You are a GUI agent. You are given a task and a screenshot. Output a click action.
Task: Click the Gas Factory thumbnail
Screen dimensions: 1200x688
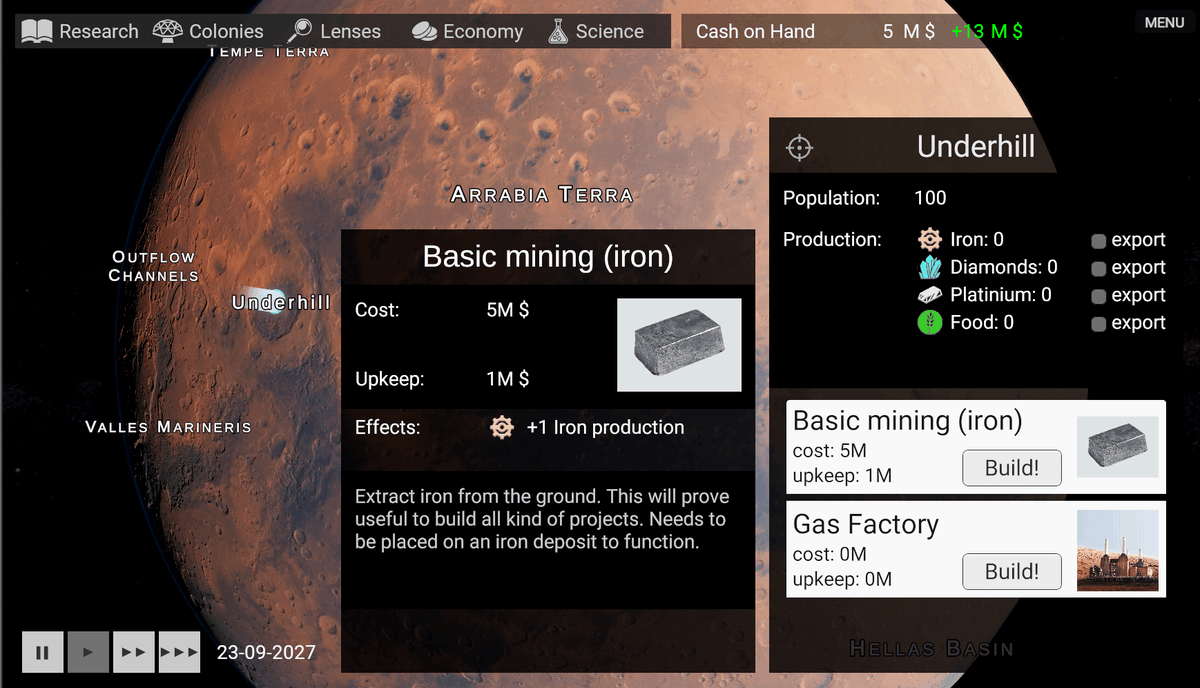pyautogui.click(x=1117, y=551)
